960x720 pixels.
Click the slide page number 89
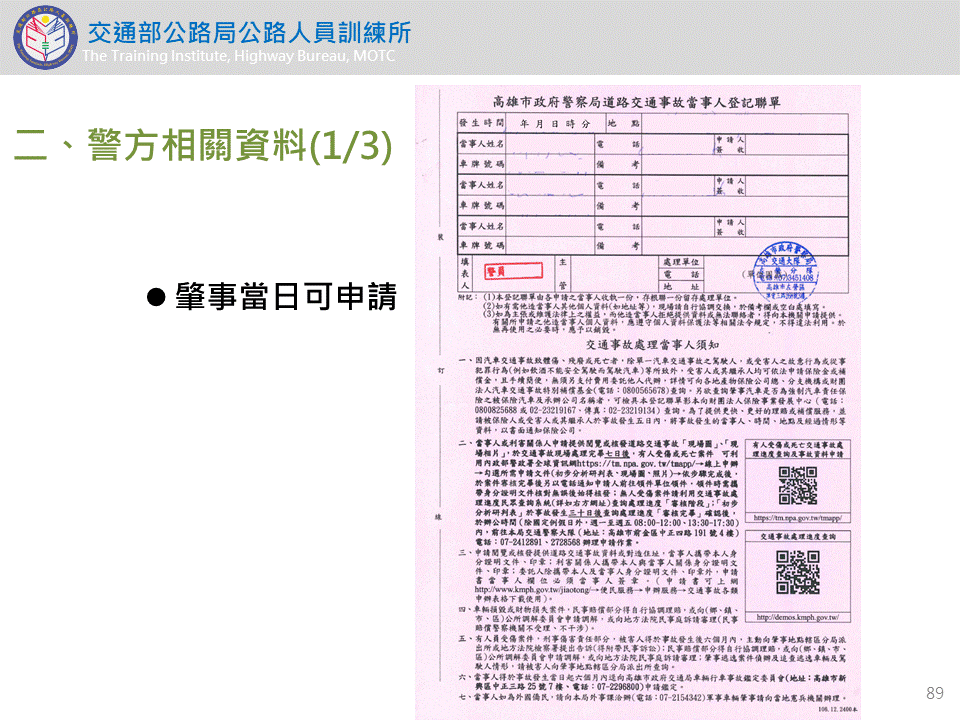click(935, 693)
